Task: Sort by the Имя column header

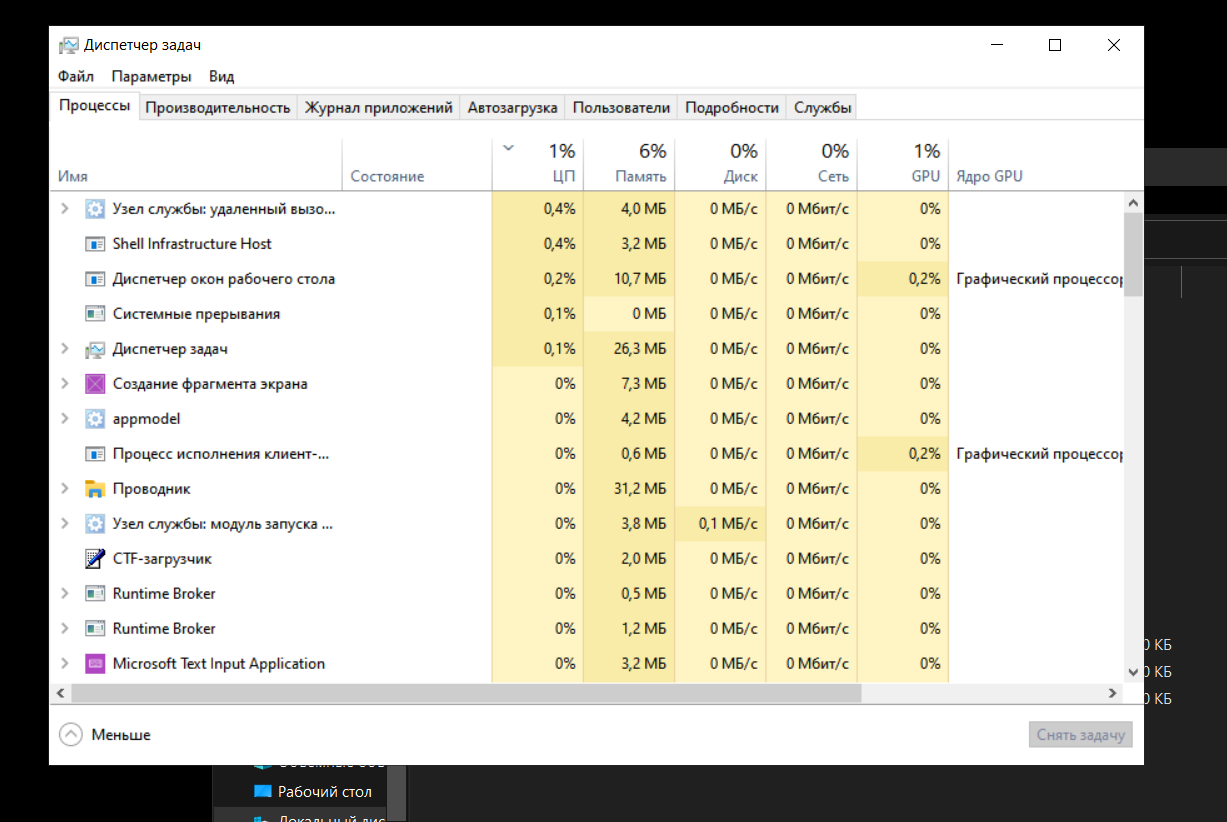Action: 196,164
